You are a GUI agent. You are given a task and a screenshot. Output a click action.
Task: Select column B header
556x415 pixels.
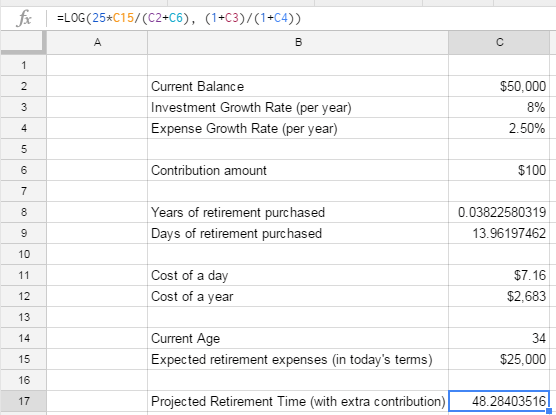coord(298,43)
